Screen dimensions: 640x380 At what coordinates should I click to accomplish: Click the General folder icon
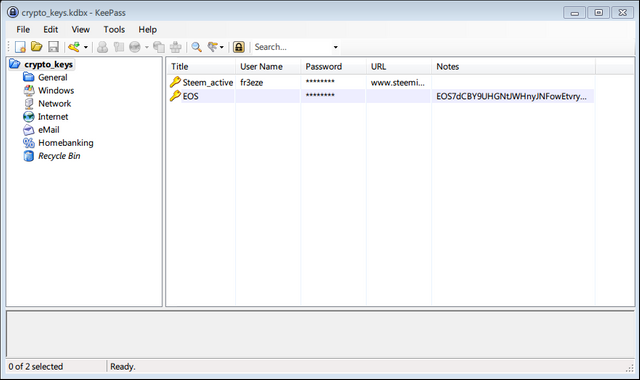point(29,77)
